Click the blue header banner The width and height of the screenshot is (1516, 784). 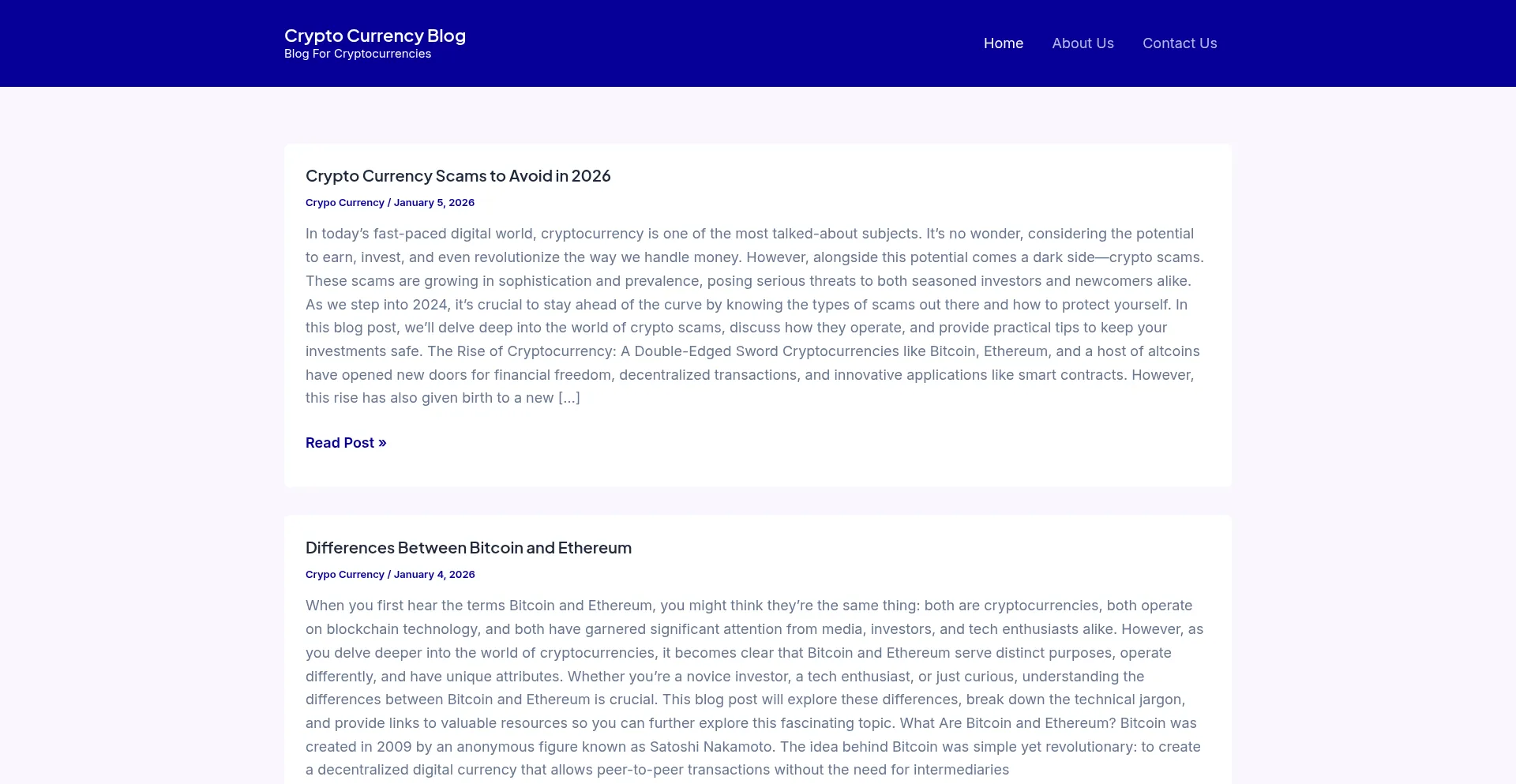coord(711,43)
